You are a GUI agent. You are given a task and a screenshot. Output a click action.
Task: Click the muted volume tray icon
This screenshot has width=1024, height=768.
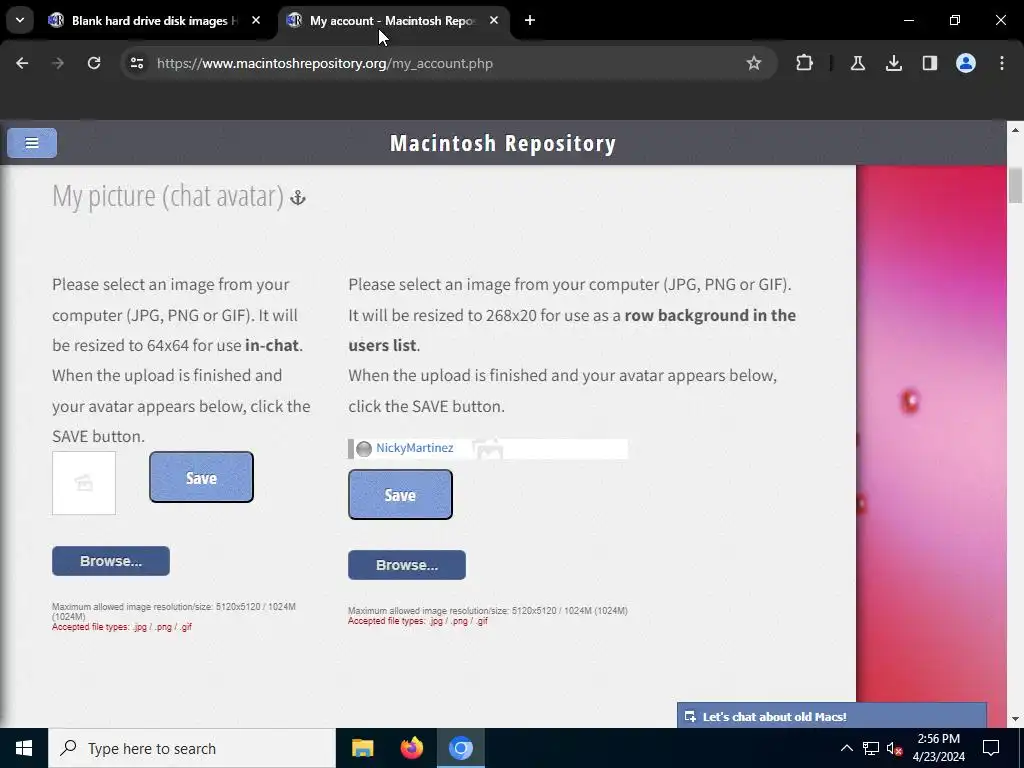click(x=895, y=748)
